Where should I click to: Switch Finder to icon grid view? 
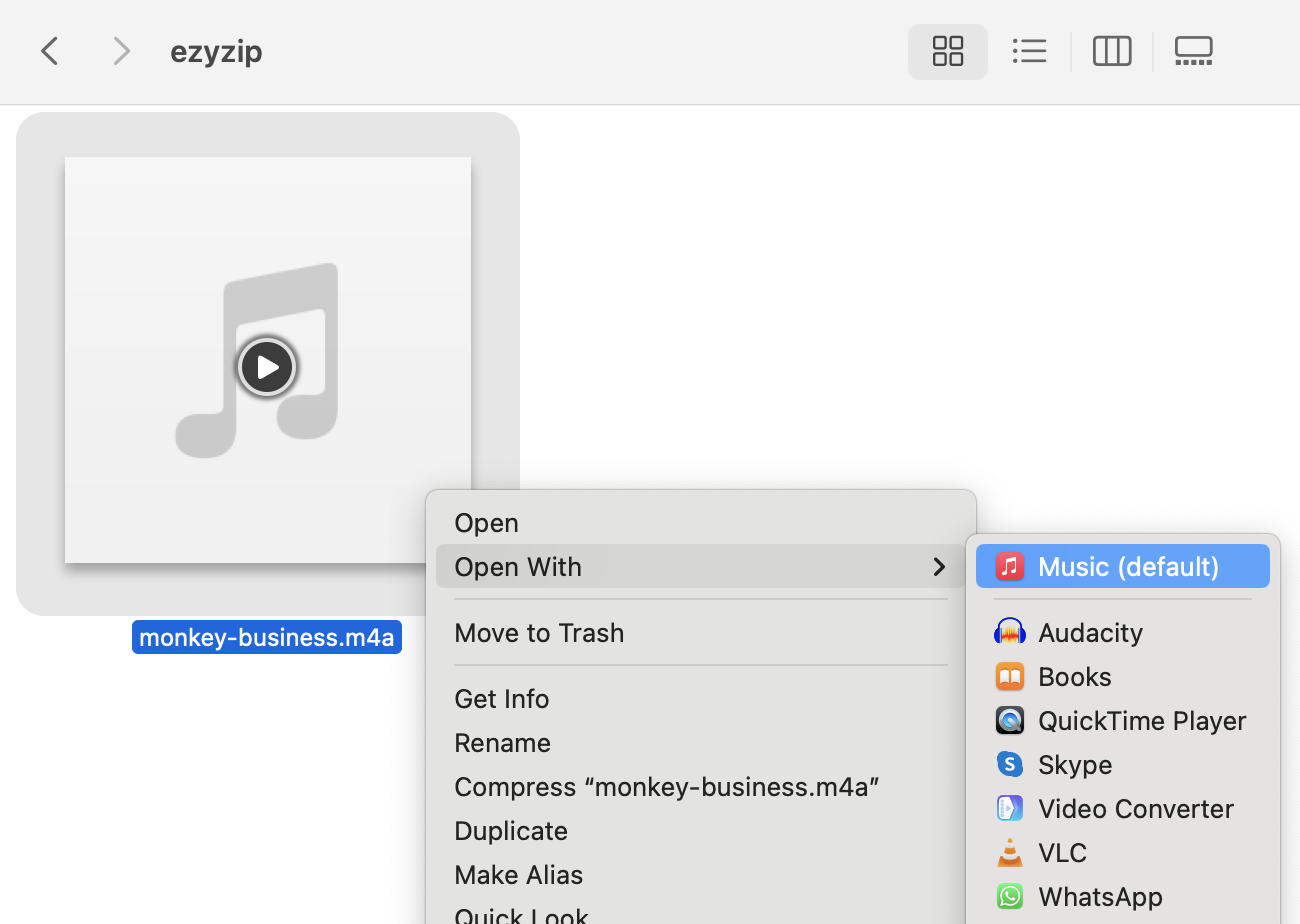947,51
